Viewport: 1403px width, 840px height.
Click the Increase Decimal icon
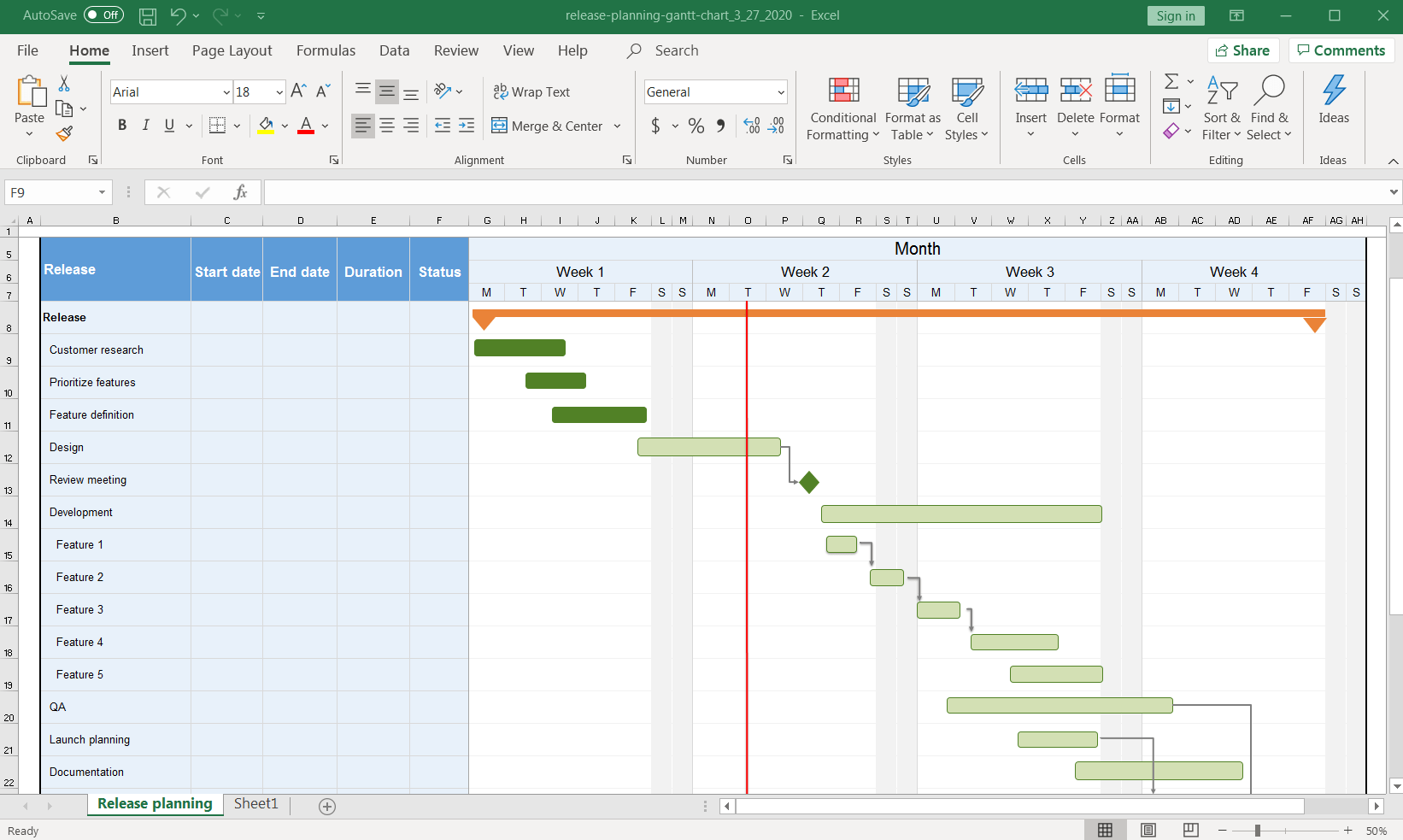pyautogui.click(x=752, y=126)
